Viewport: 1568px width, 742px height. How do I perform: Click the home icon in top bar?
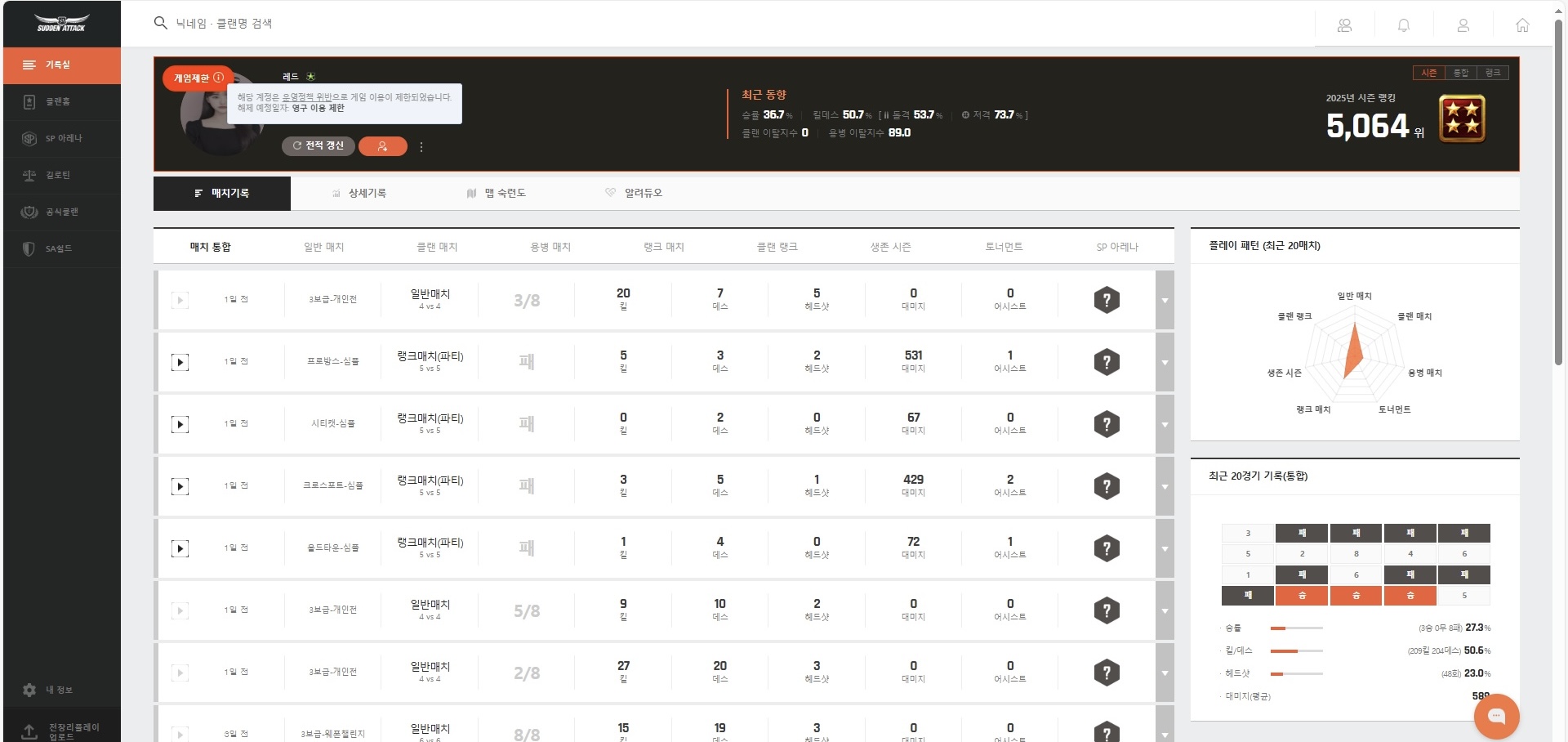1522,25
